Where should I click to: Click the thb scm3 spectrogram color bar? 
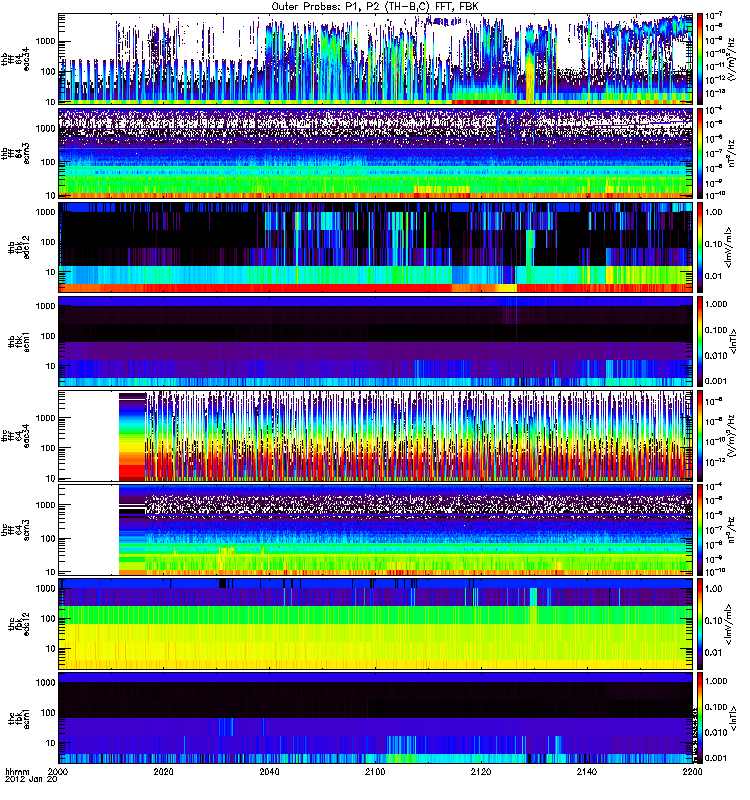[x=700, y=153]
